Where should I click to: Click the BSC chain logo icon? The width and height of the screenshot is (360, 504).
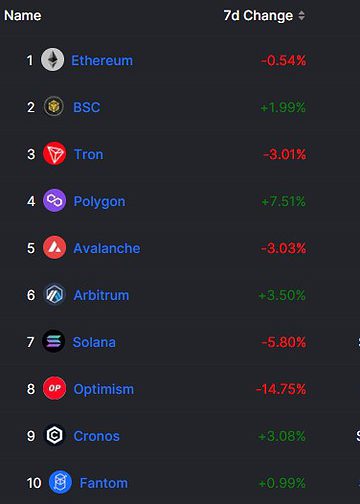click(x=54, y=107)
